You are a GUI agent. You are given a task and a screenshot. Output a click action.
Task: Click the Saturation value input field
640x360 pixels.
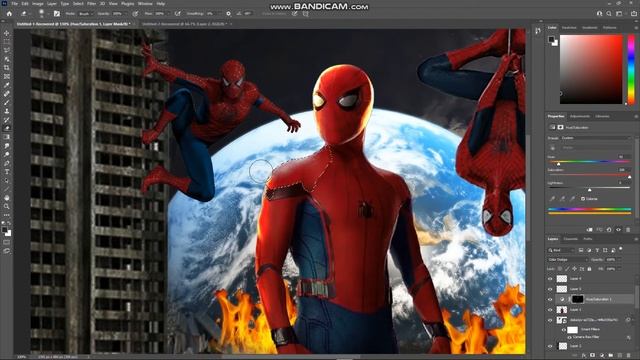(623, 170)
